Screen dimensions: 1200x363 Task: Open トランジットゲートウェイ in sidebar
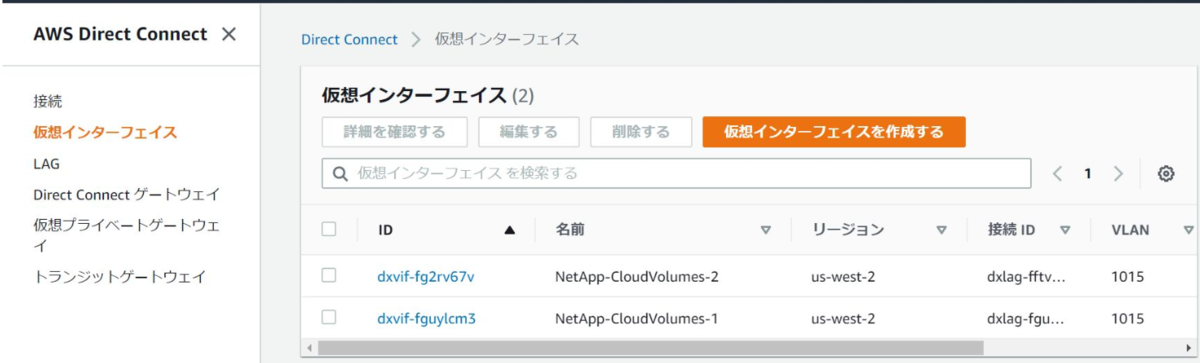pyautogui.click(x=119, y=277)
